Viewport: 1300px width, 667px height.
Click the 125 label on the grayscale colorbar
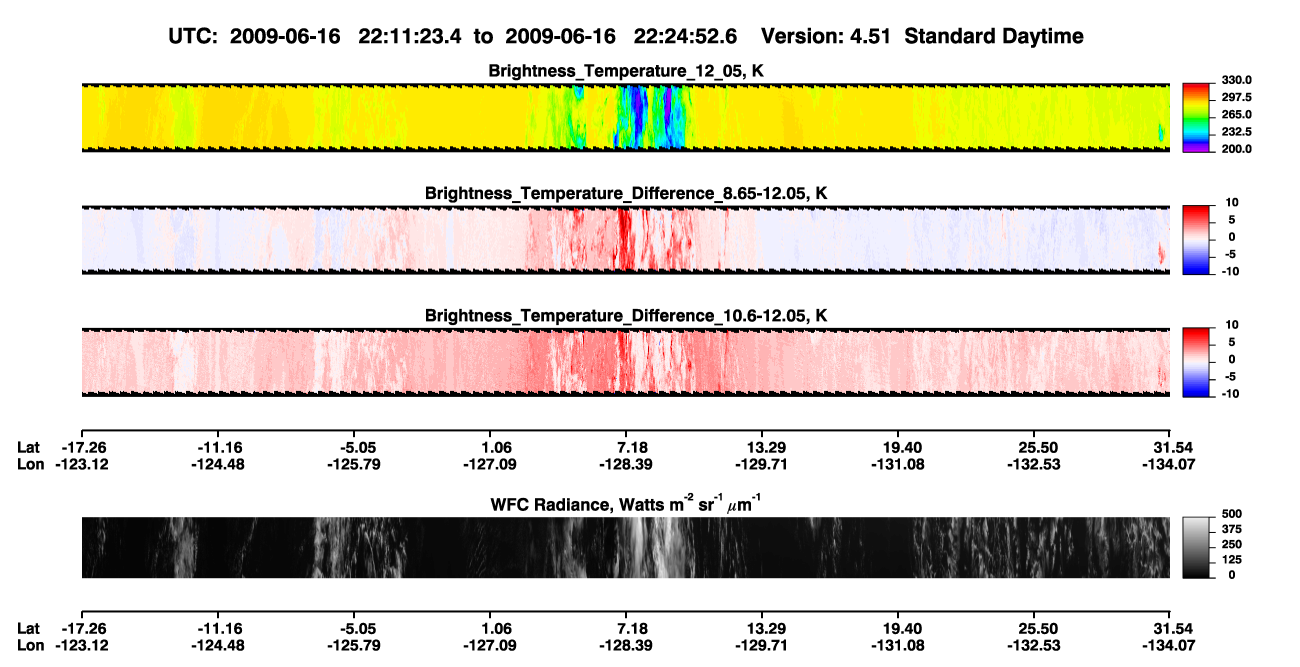[x=1232, y=559]
